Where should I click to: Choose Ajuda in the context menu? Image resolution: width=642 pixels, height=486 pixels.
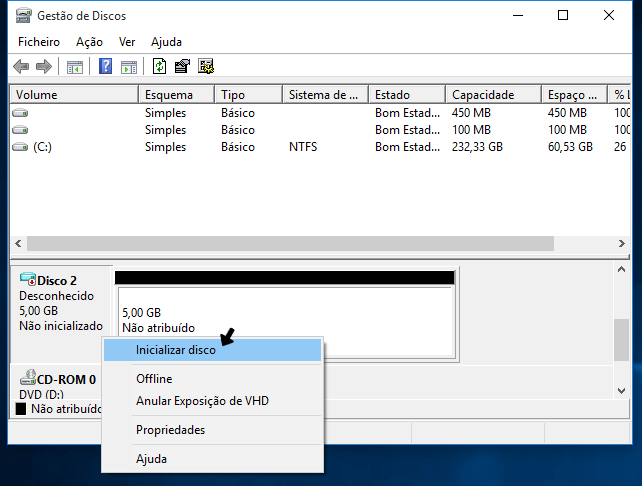coord(212,459)
